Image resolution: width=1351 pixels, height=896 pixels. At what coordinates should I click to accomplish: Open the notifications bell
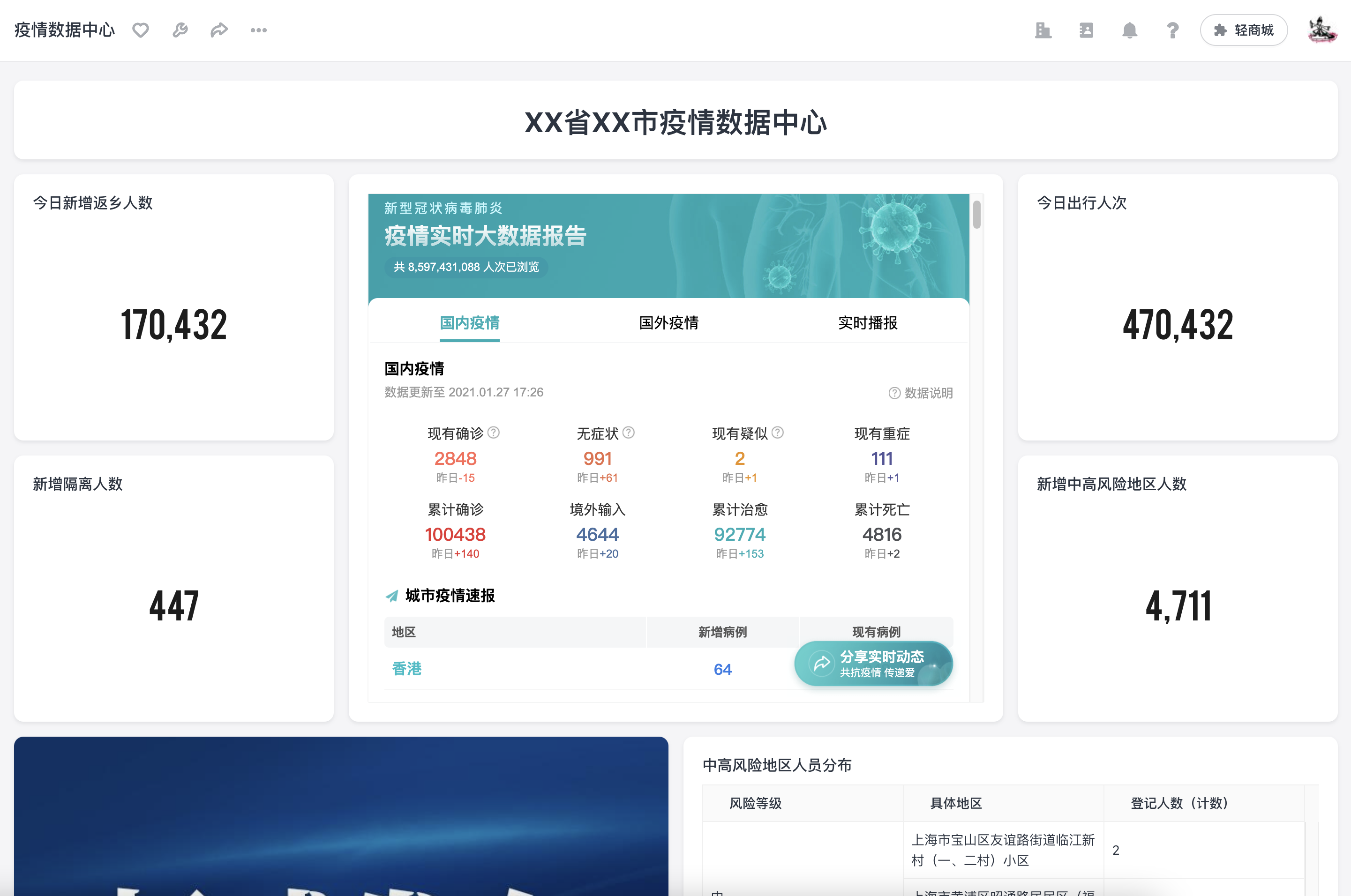(1129, 30)
